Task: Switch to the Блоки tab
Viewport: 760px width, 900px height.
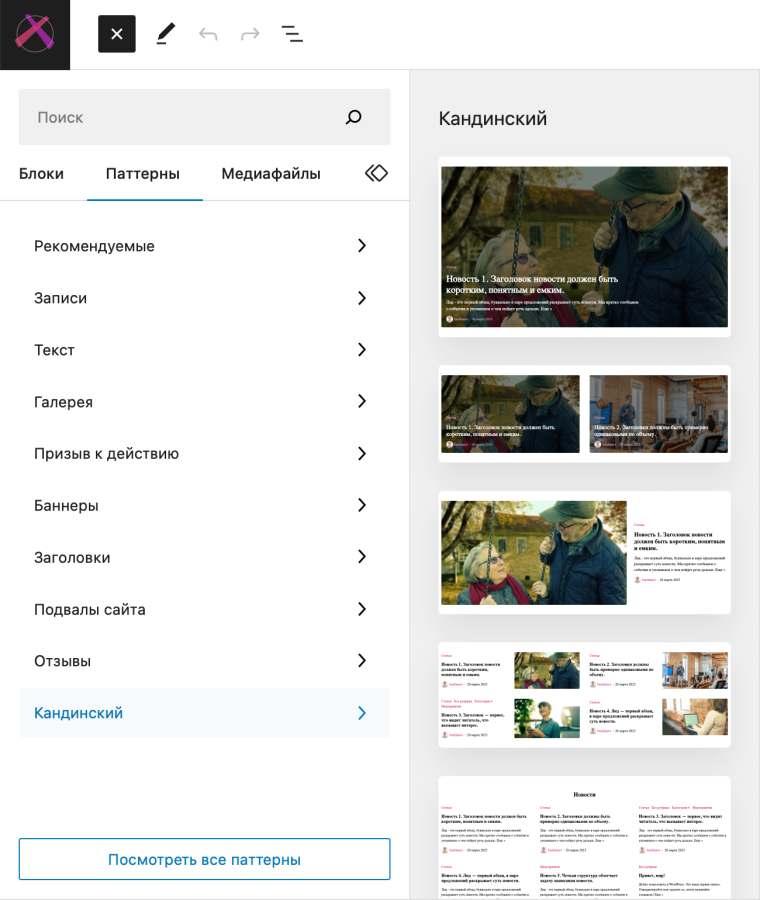Action: click(x=41, y=174)
